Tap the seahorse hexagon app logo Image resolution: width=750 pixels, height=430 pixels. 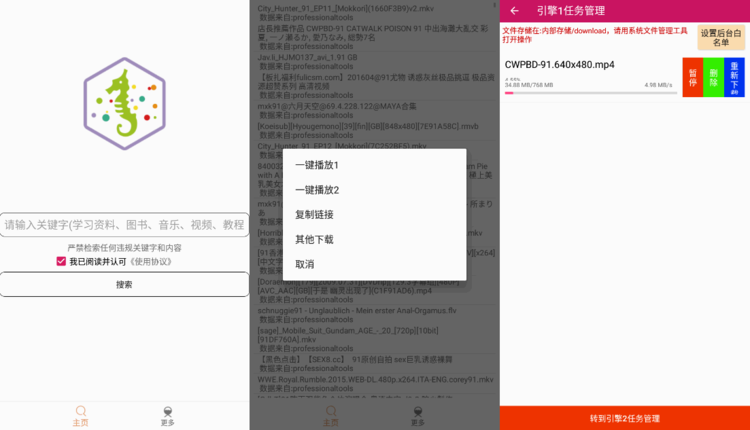click(x=124, y=104)
